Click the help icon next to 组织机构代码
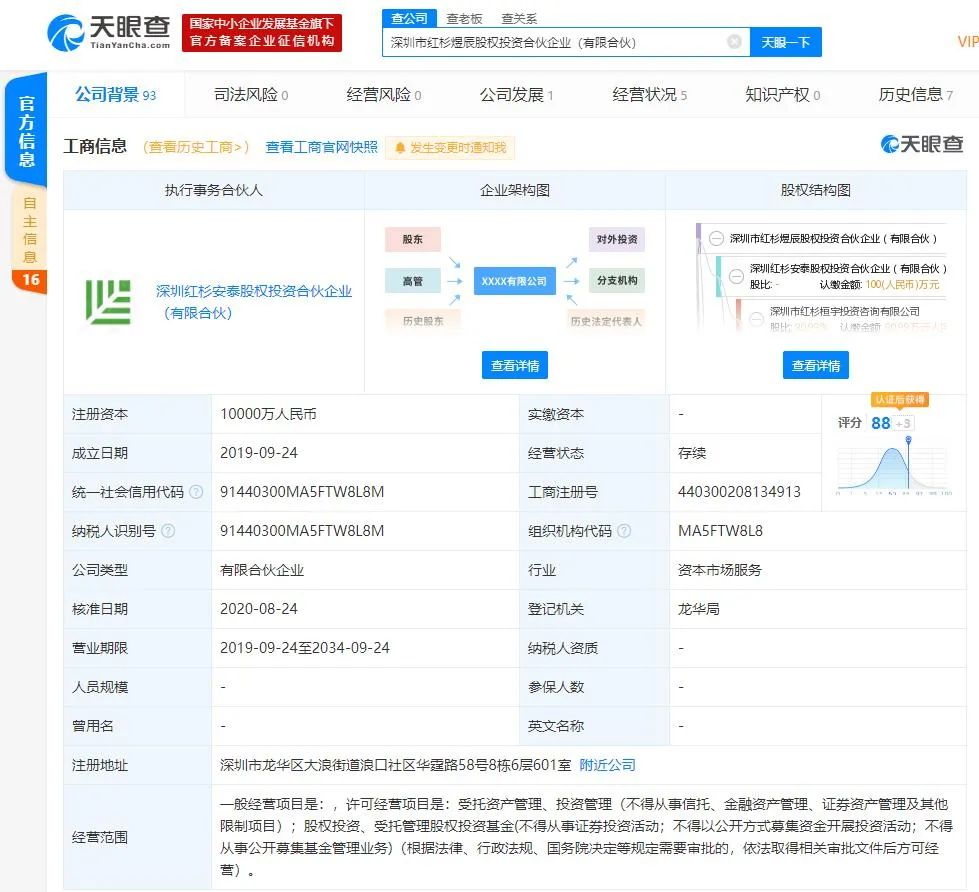The image size is (979, 892). pos(624,531)
